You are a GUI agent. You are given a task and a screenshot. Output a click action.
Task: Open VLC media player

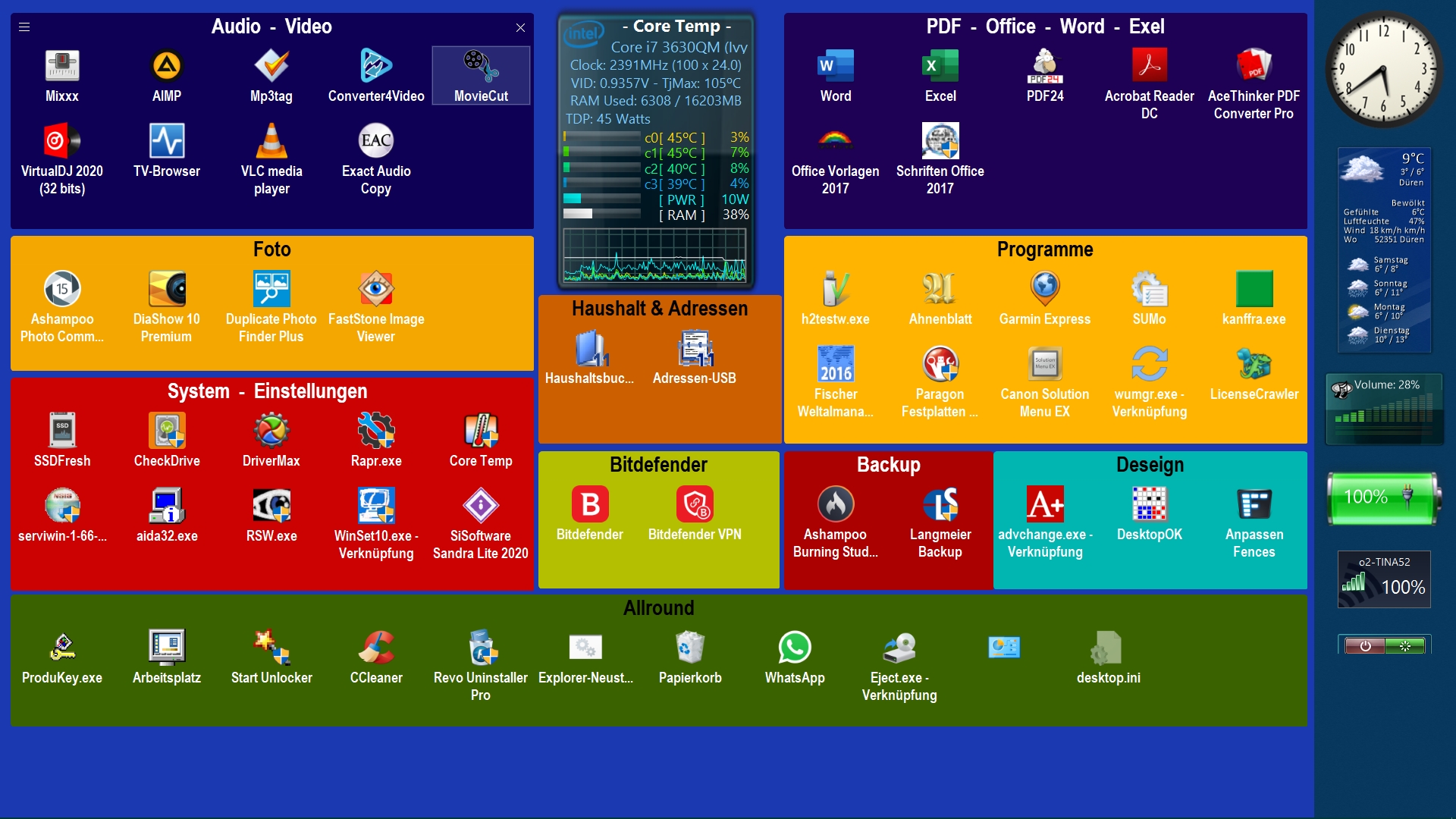click(x=271, y=142)
